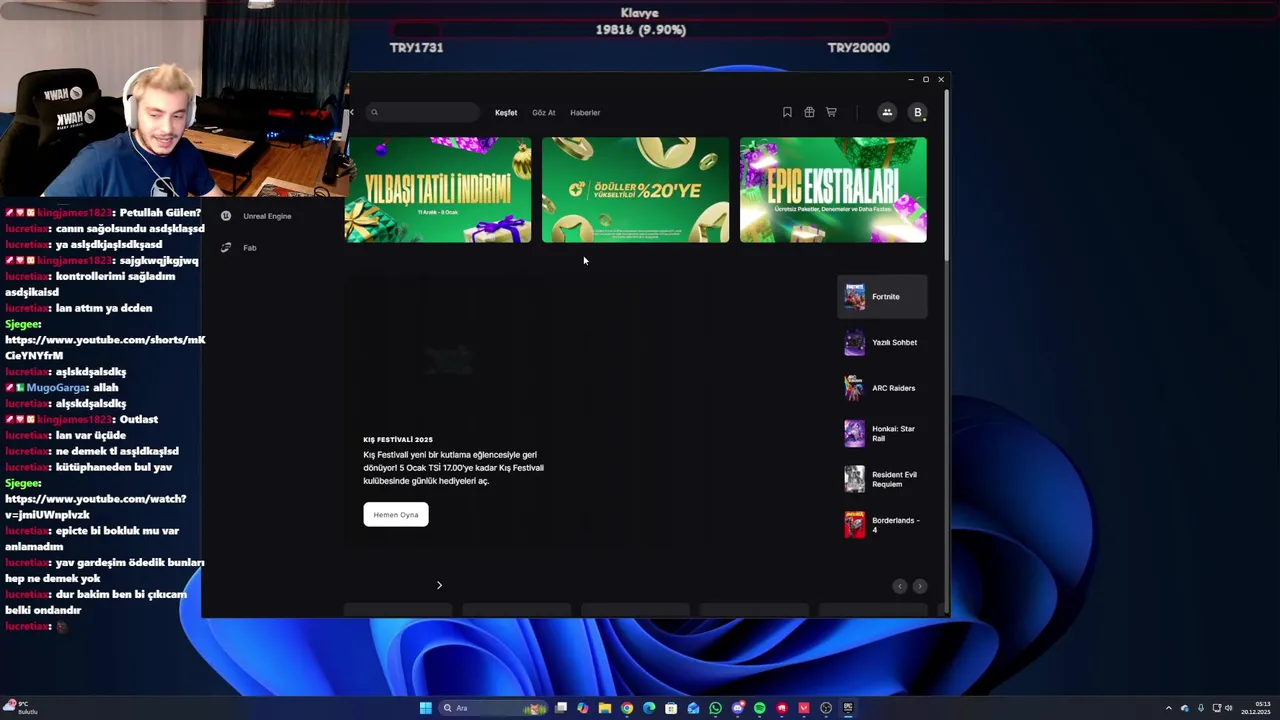Select Fortnite in the featured list
This screenshot has height=720, width=1280.
coord(882,297)
